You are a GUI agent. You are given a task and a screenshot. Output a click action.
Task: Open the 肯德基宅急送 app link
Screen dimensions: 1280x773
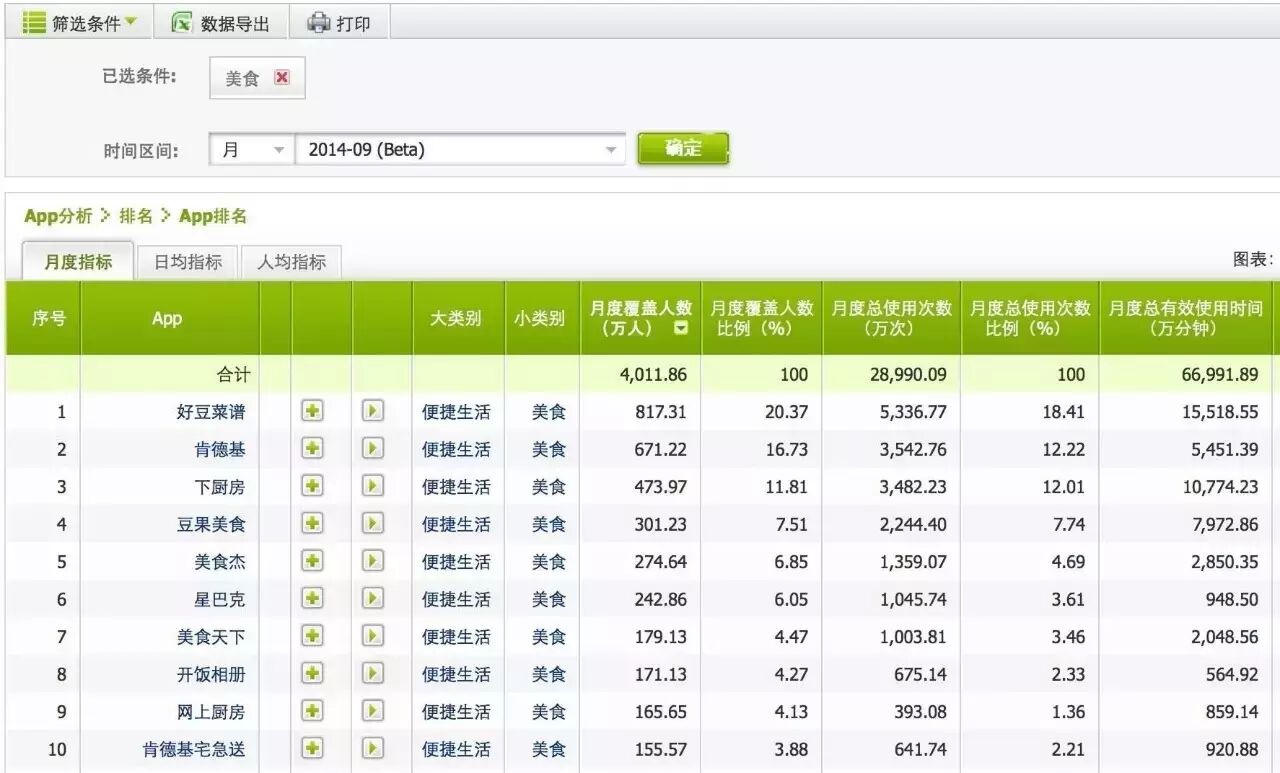point(194,749)
